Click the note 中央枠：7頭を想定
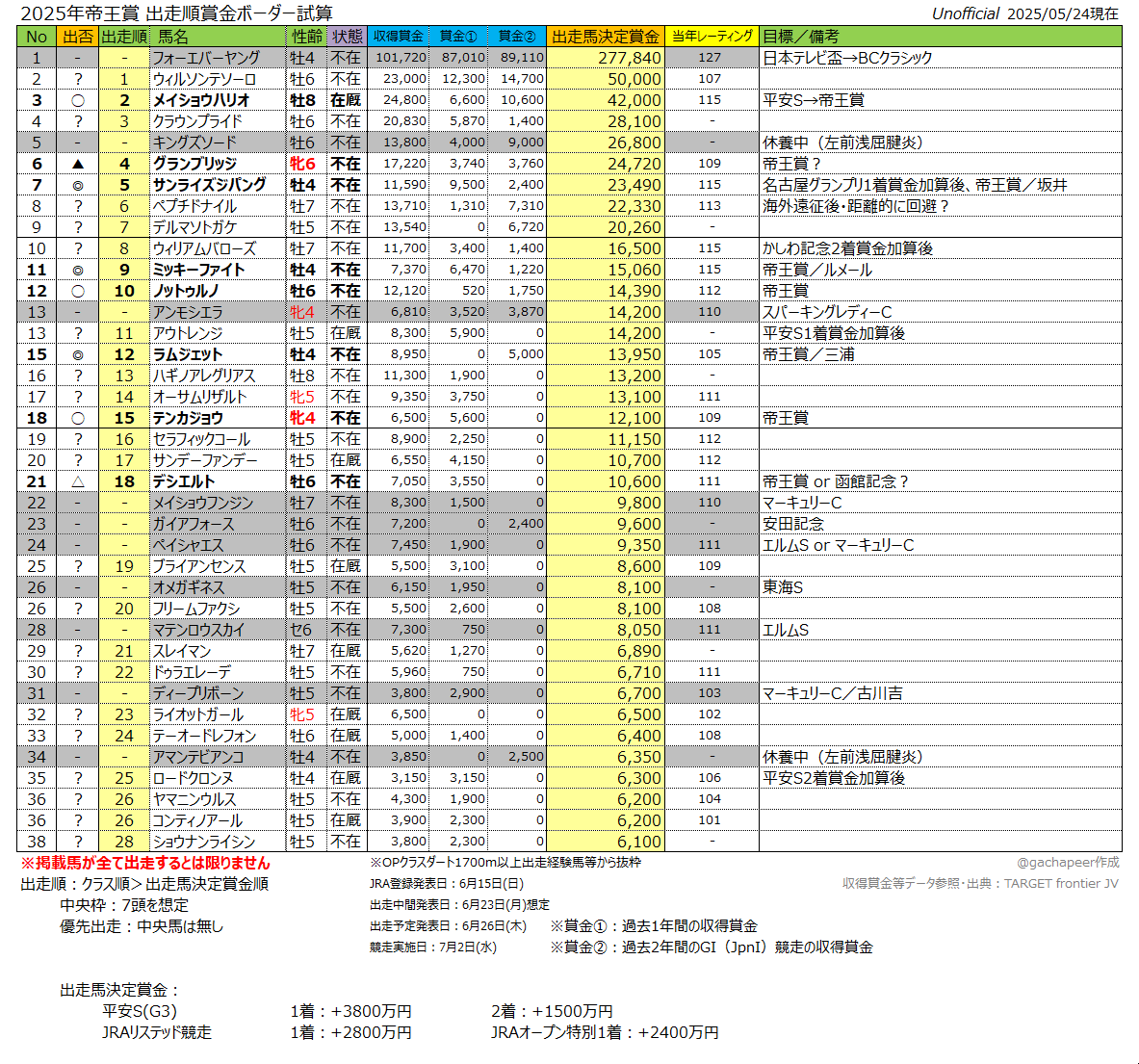This screenshot has height=1064, width=1139. point(124,905)
